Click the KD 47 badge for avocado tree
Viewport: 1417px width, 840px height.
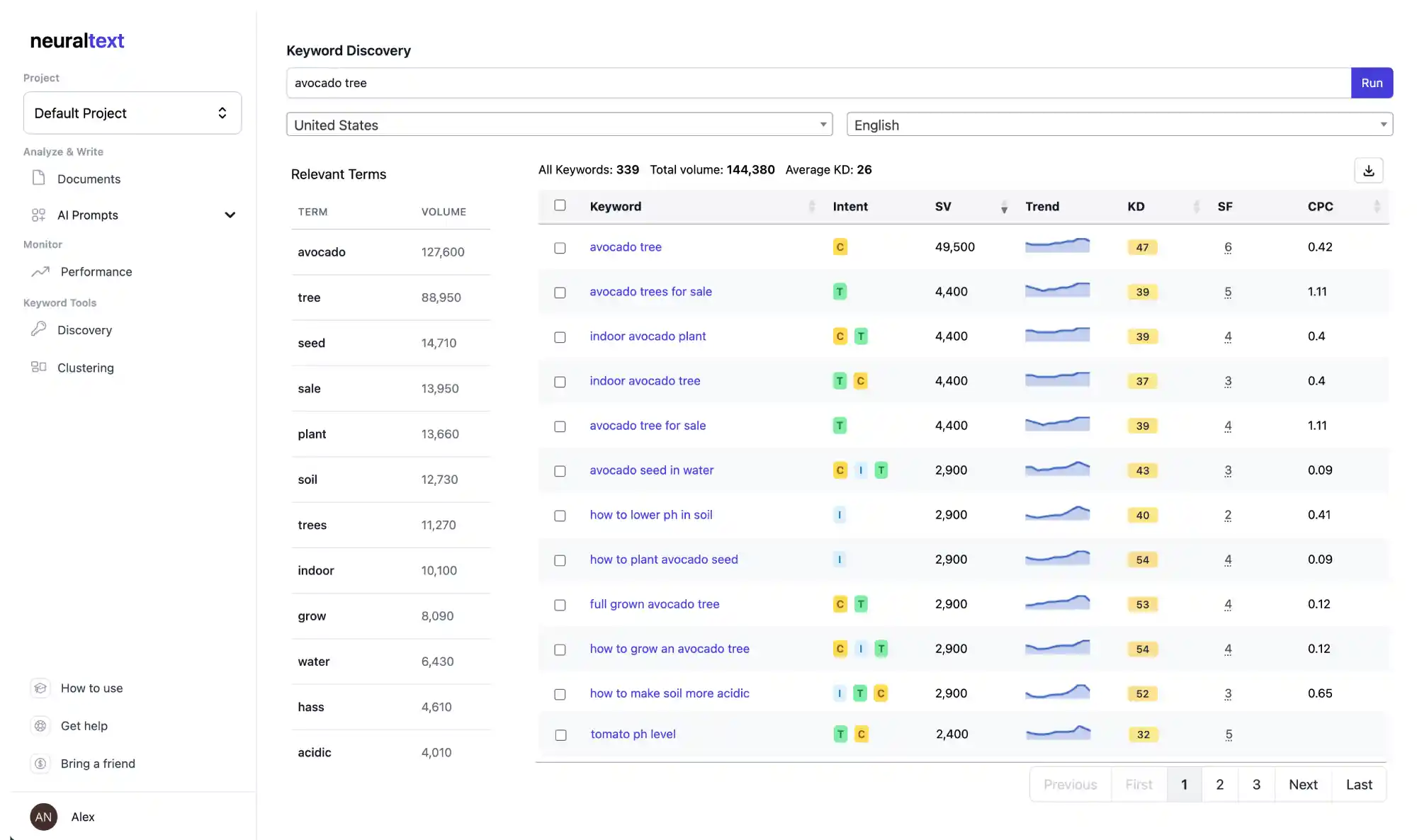point(1142,247)
